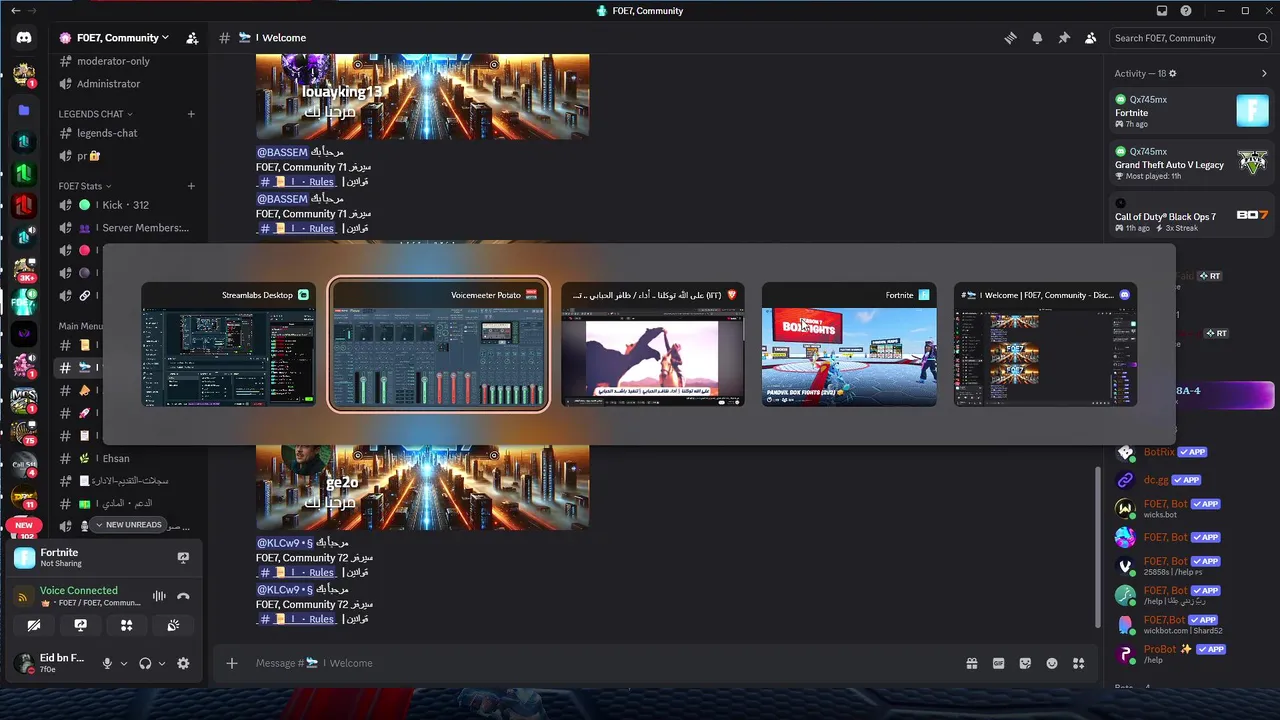Open Qx745mx Fortnite activity card
The width and height of the screenshot is (1280, 720).
click(1192, 110)
